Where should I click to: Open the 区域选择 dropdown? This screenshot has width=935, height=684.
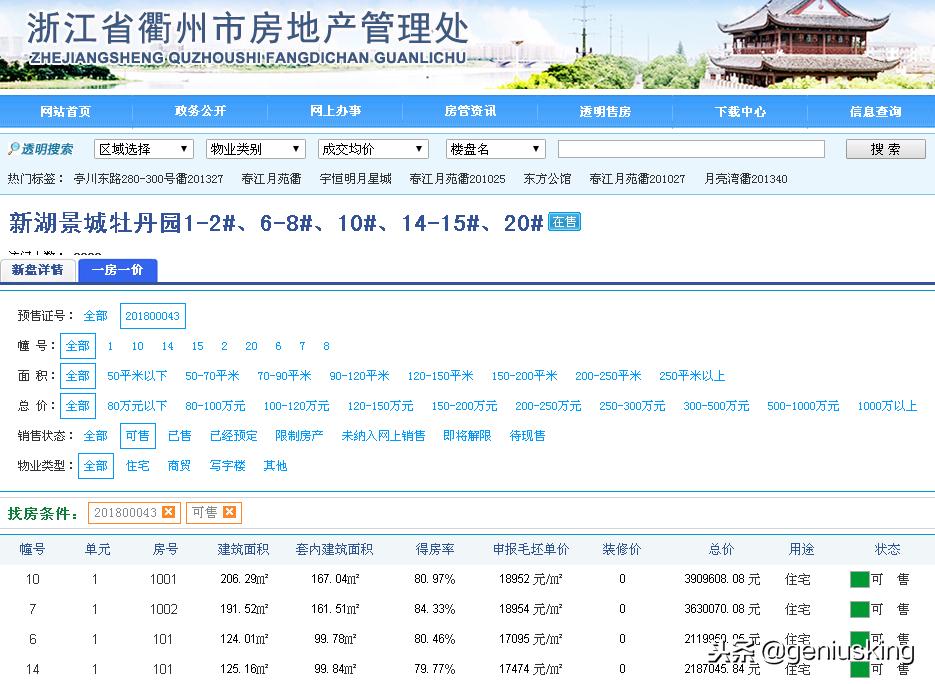coord(143,148)
